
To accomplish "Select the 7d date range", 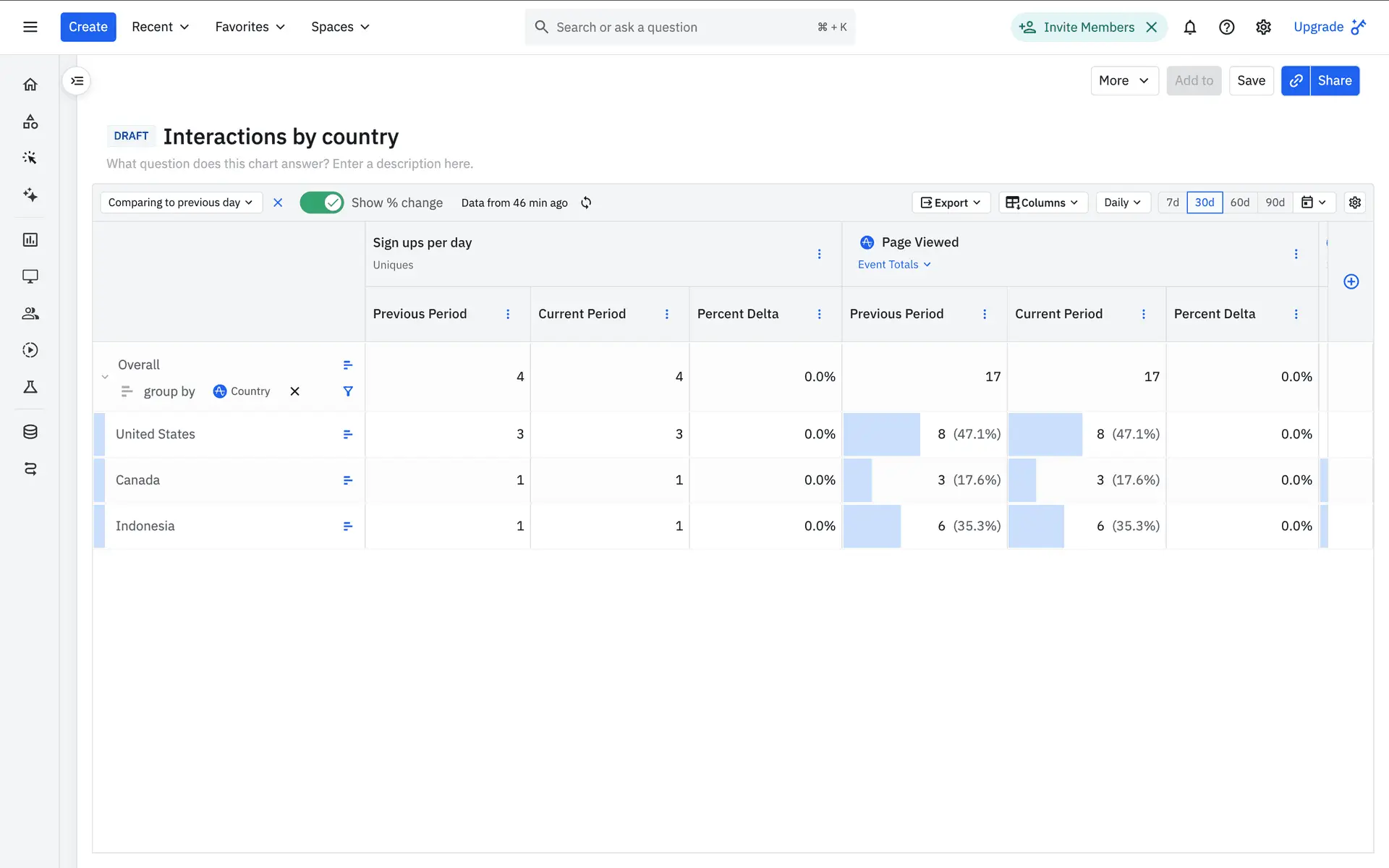I will point(1172,203).
